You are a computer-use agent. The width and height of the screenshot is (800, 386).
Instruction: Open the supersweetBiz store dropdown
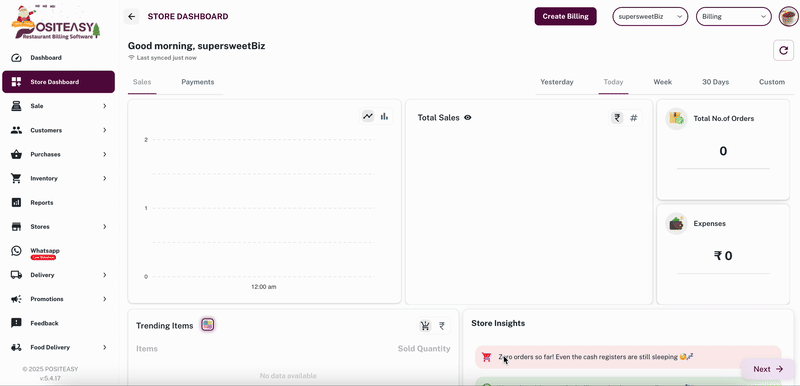tap(650, 16)
